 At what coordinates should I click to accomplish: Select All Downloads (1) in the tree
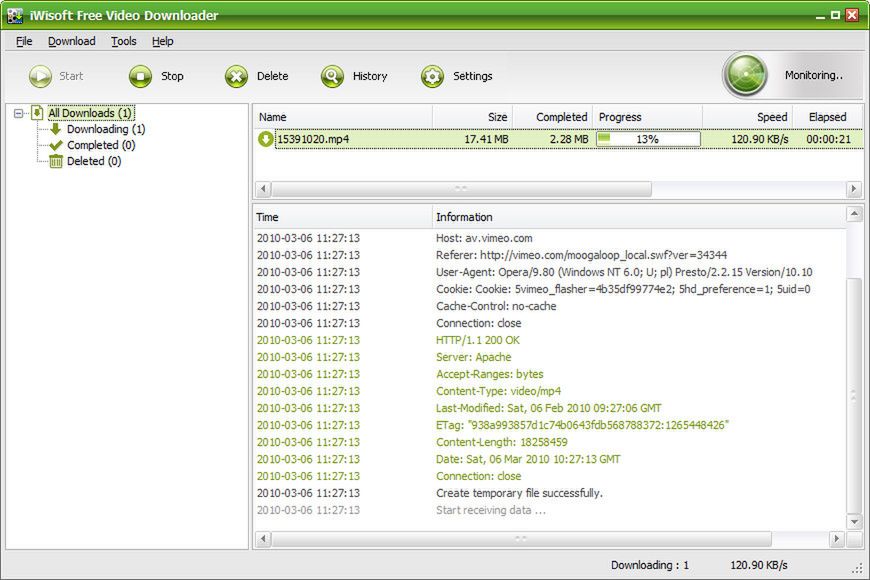click(90, 113)
